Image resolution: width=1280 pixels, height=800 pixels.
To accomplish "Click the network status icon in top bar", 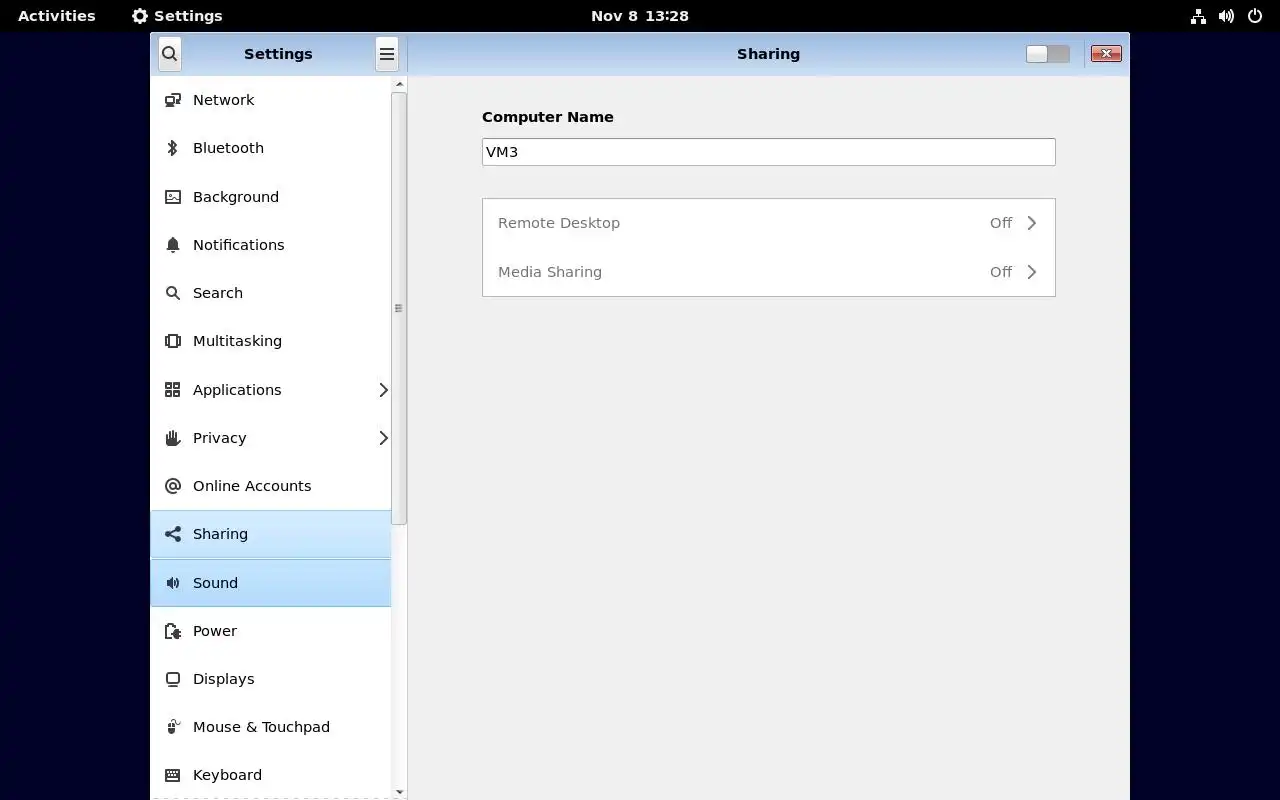I will pos(1198,16).
